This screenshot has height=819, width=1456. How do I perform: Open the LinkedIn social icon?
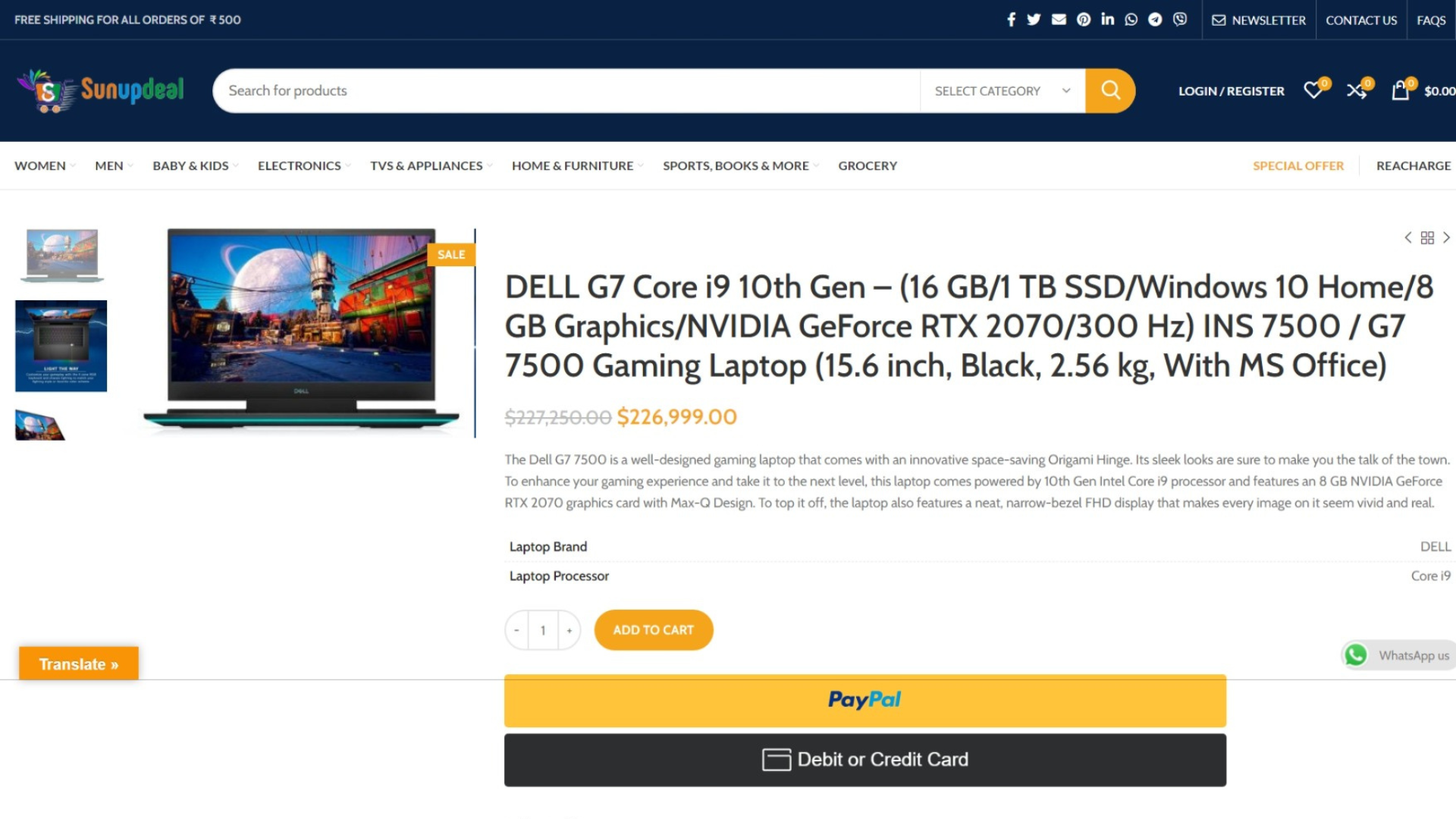pos(1108,19)
